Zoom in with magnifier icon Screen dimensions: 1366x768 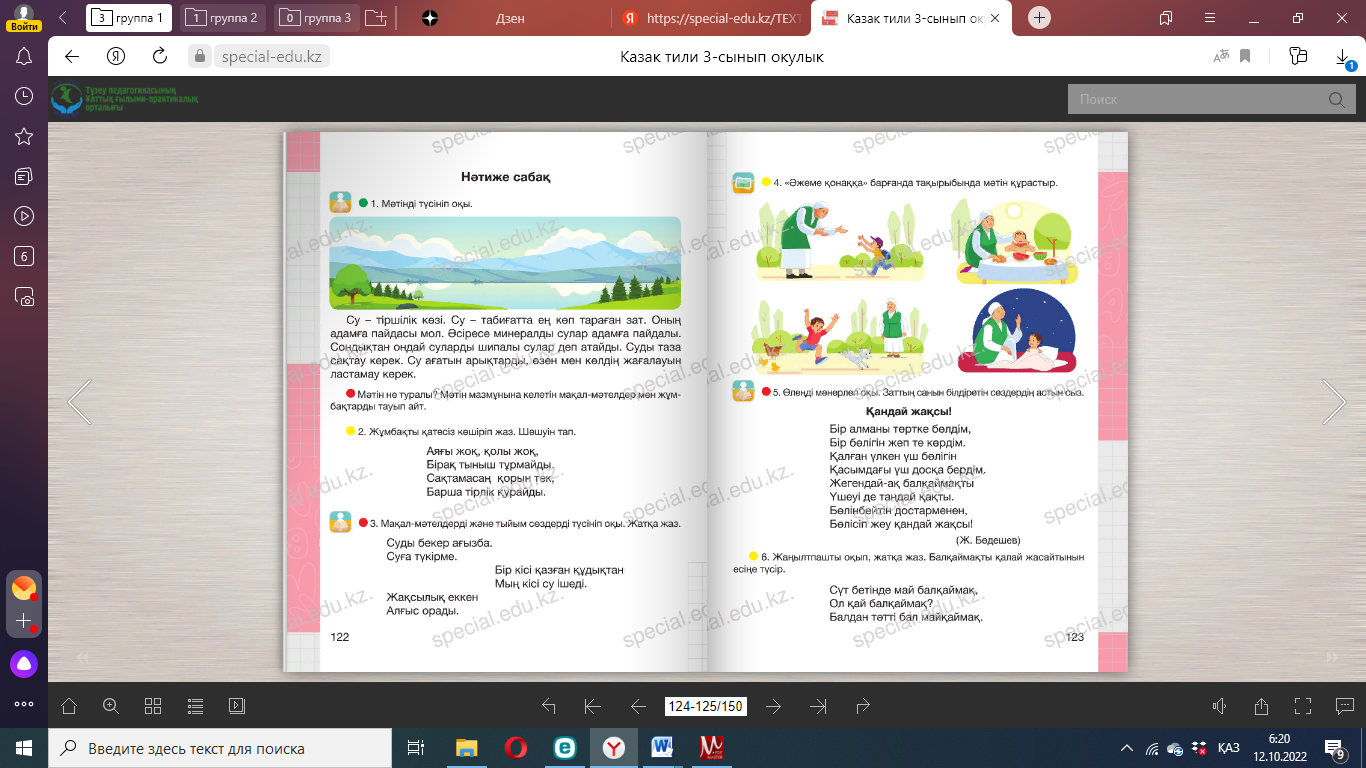[111, 706]
